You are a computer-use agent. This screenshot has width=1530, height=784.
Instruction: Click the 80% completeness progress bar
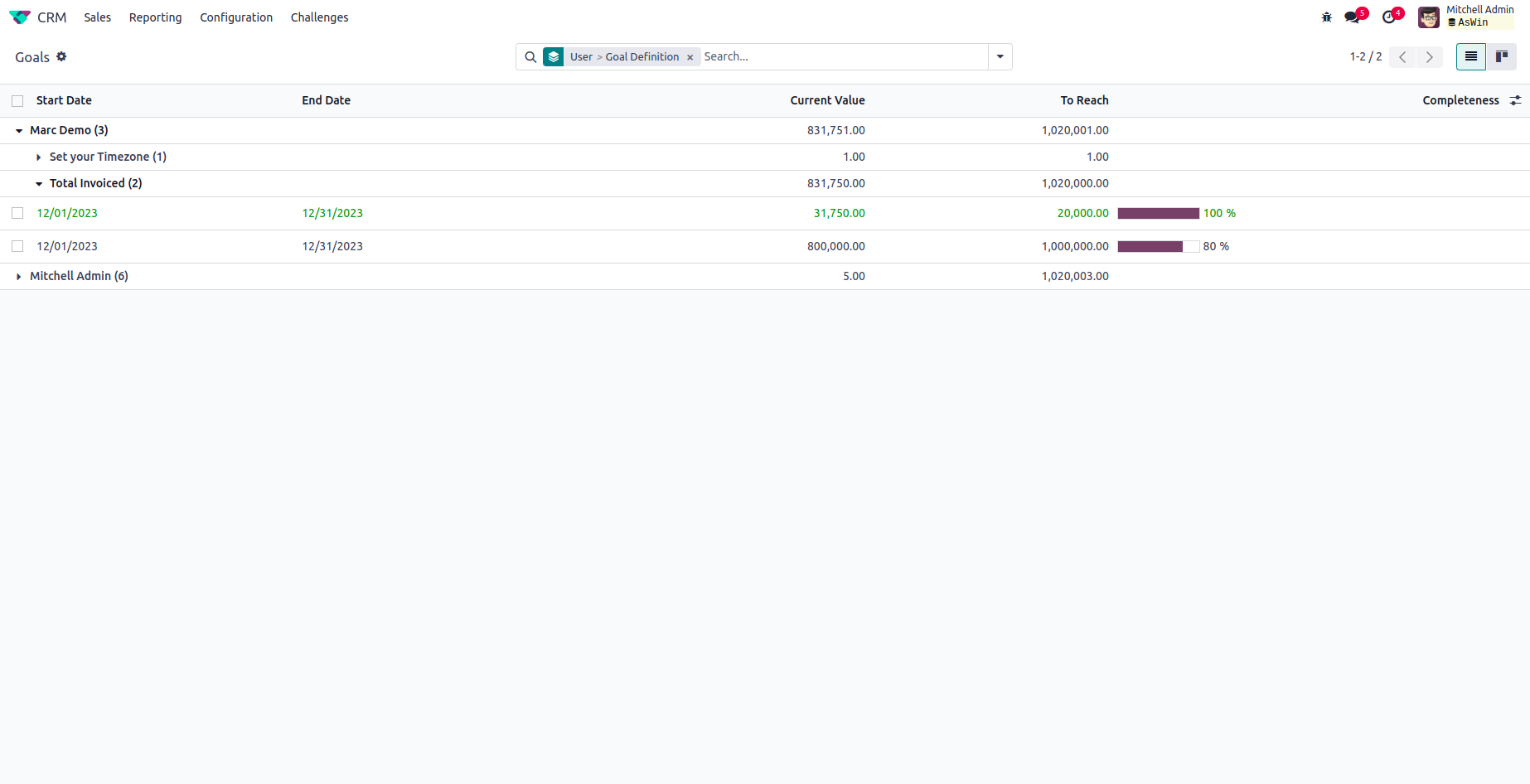point(1158,246)
